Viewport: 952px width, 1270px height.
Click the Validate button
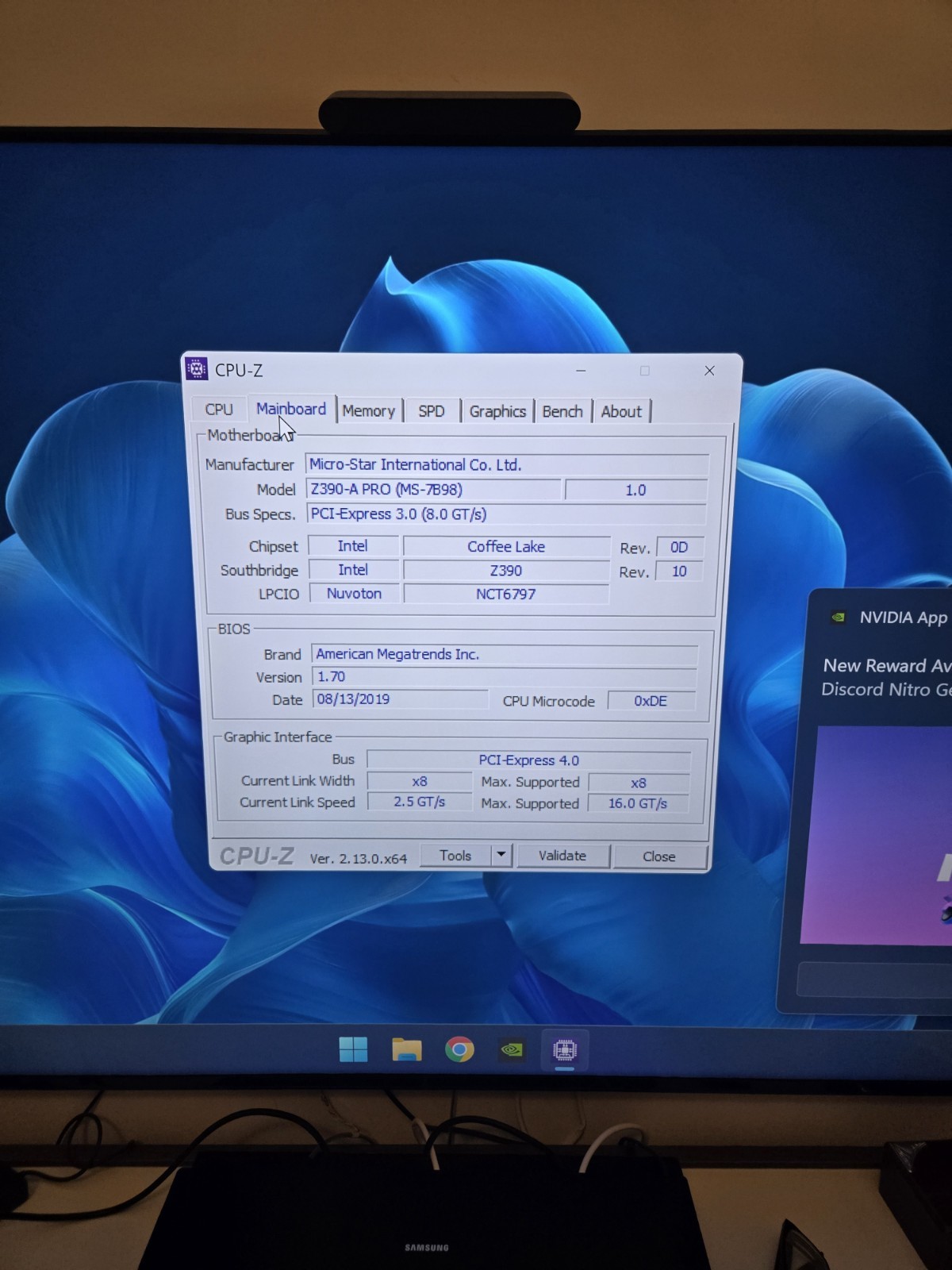coord(562,856)
